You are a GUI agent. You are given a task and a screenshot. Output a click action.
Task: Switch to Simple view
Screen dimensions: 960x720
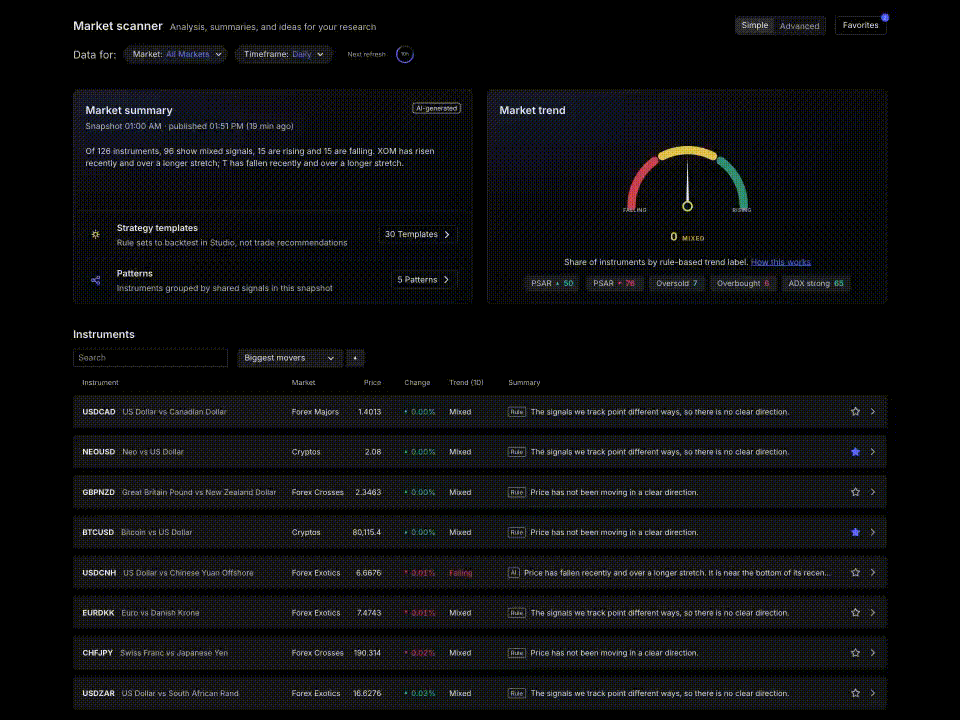tap(754, 25)
